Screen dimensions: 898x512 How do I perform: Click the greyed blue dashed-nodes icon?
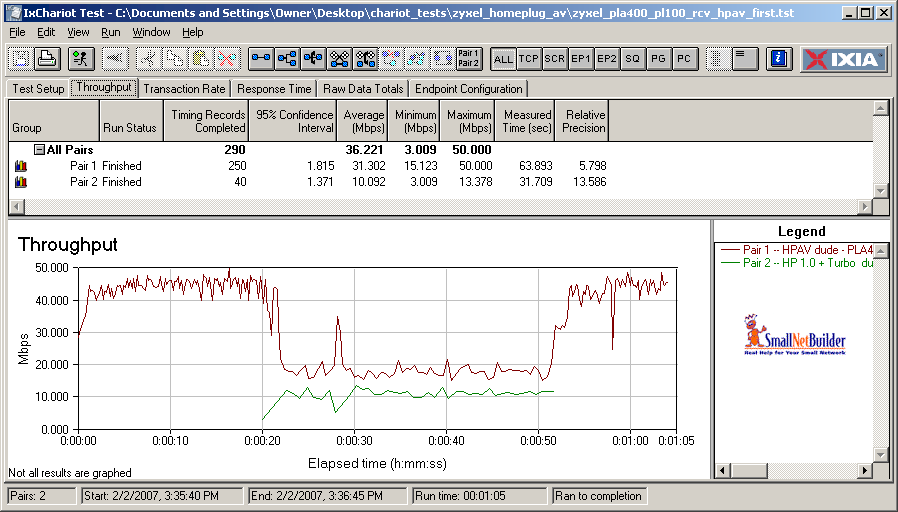(417, 58)
